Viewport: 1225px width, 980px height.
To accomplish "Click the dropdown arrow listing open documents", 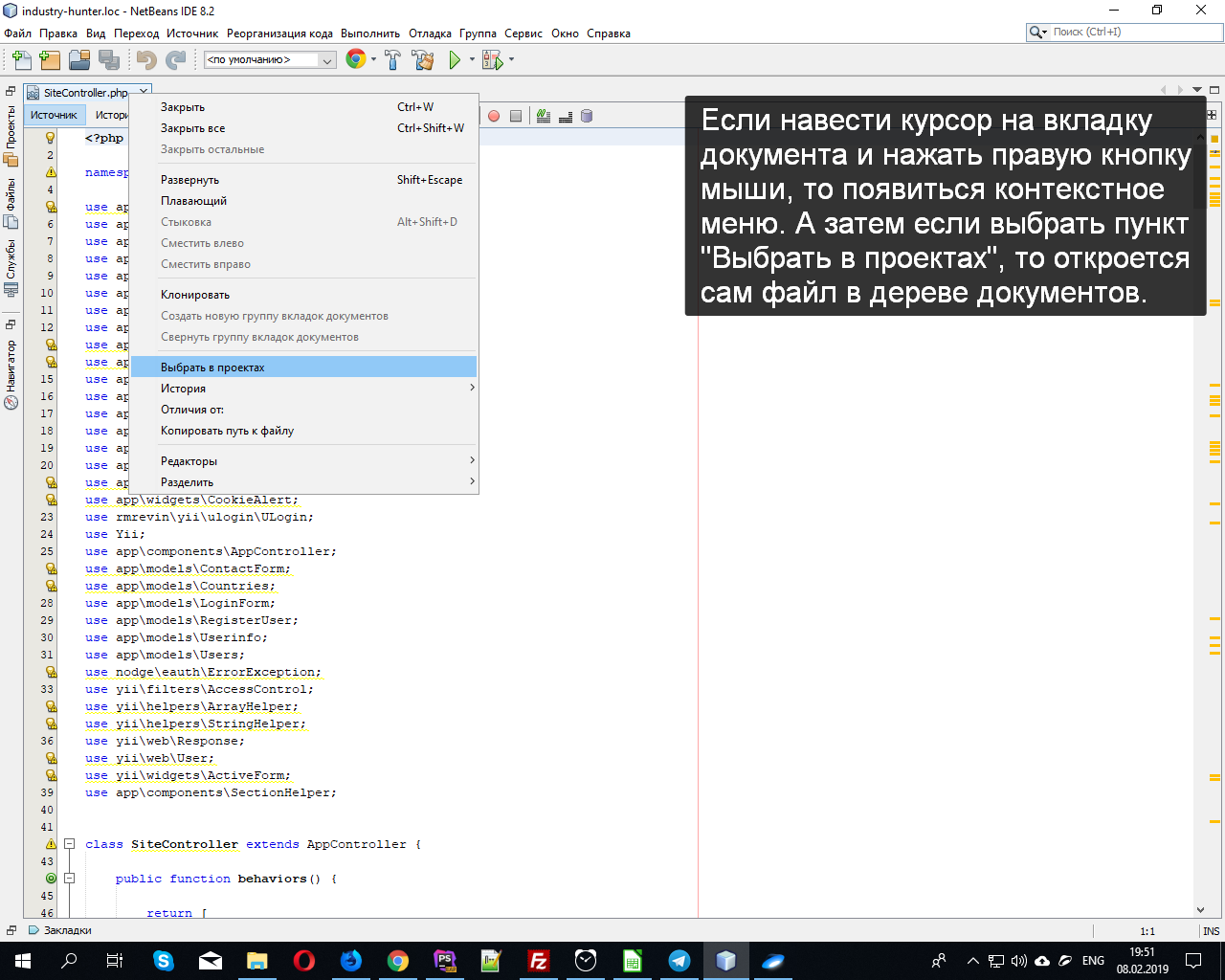I will tap(1197, 90).
